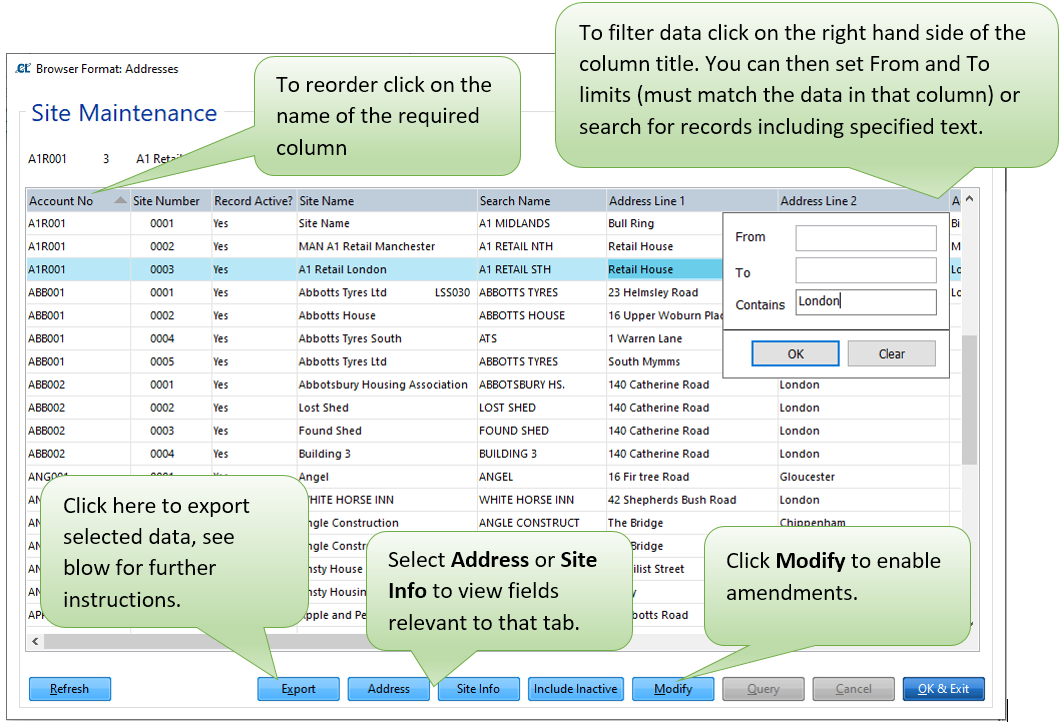Focus the To filter field
The width and height of the screenshot is (1064, 724).
point(866,270)
